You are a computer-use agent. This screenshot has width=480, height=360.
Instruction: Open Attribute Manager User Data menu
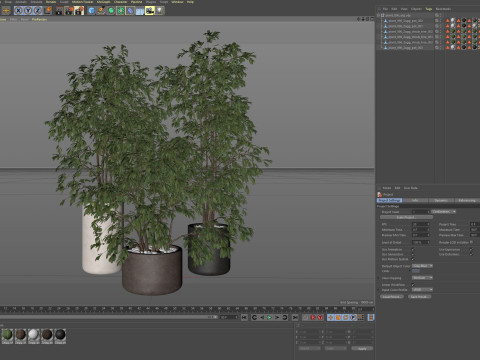click(411, 188)
